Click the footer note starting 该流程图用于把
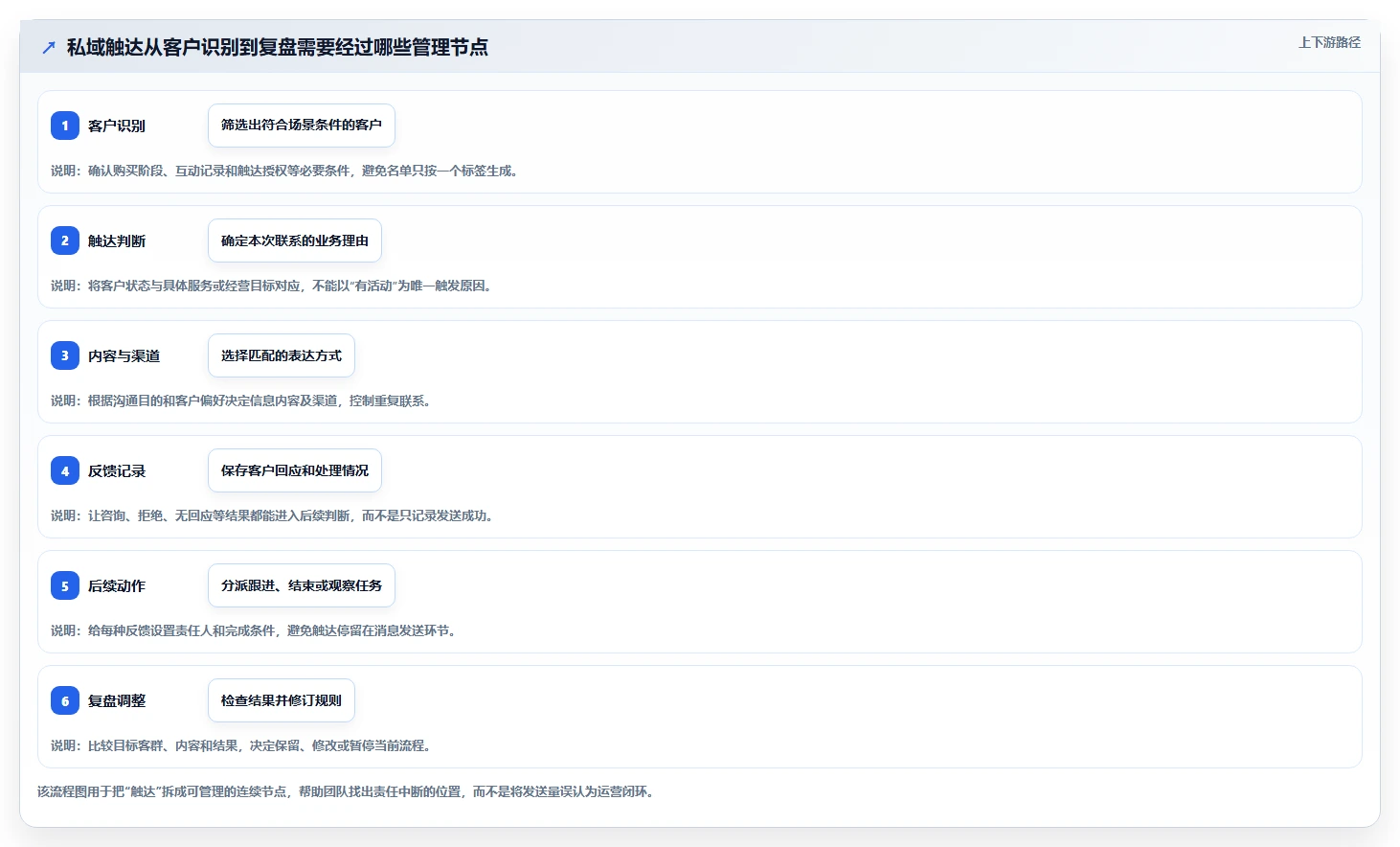This screenshot has height=847, width=1400. (347, 791)
